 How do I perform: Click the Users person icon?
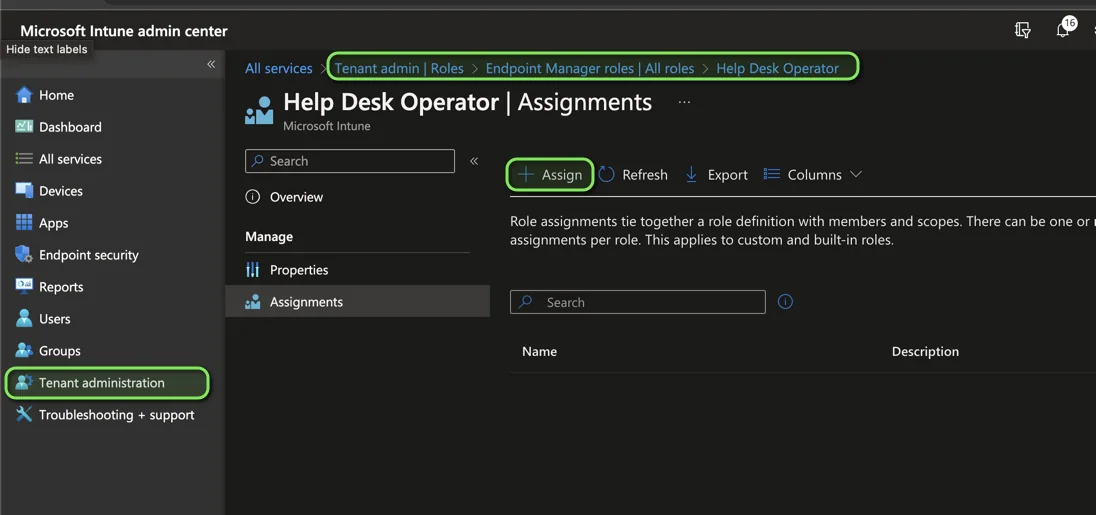[24, 319]
